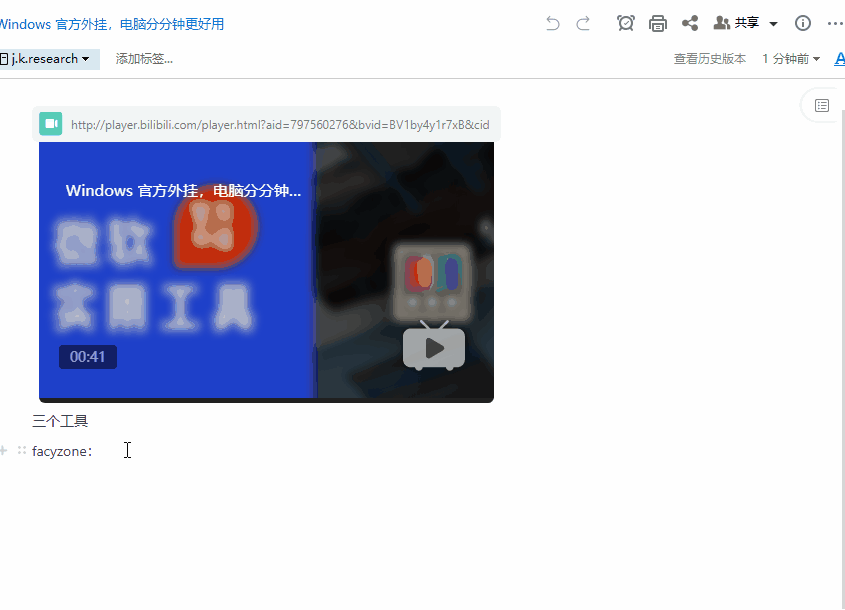Viewport: 845px width, 610px height.
Task: Click the text formatting A icon
Action: click(x=840, y=59)
